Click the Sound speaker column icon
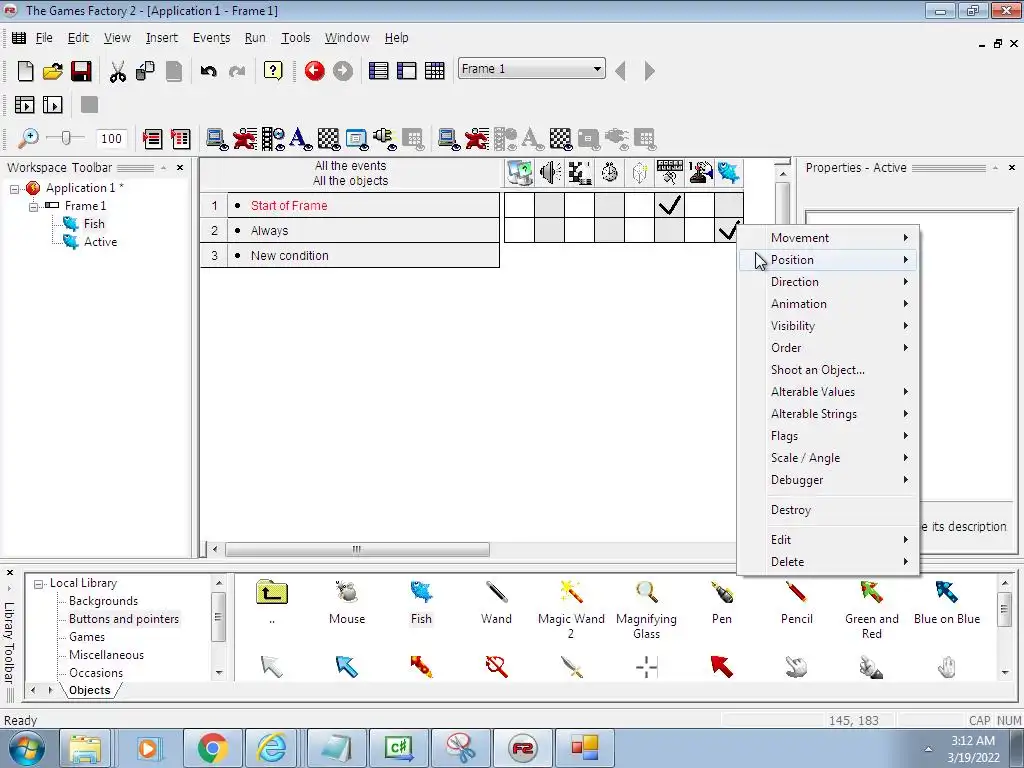 550,173
